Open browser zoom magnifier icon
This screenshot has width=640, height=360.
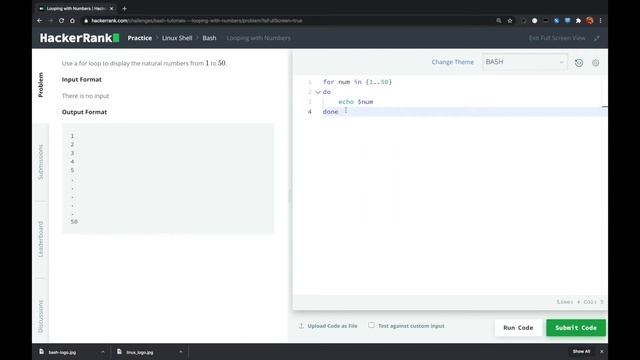point(499,20)
